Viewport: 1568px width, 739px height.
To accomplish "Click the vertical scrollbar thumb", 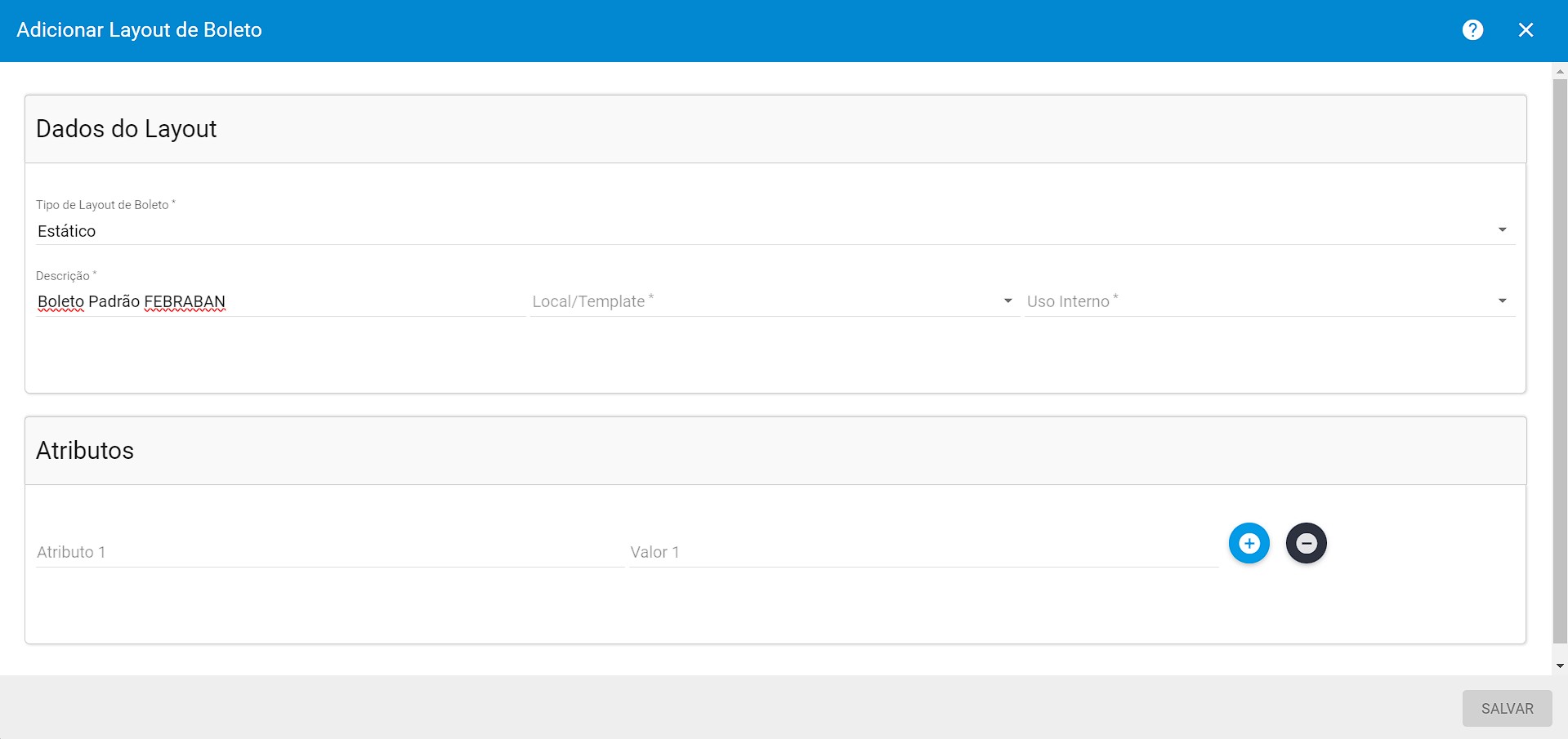I will pyautogui.click(x=1560, y=361).
